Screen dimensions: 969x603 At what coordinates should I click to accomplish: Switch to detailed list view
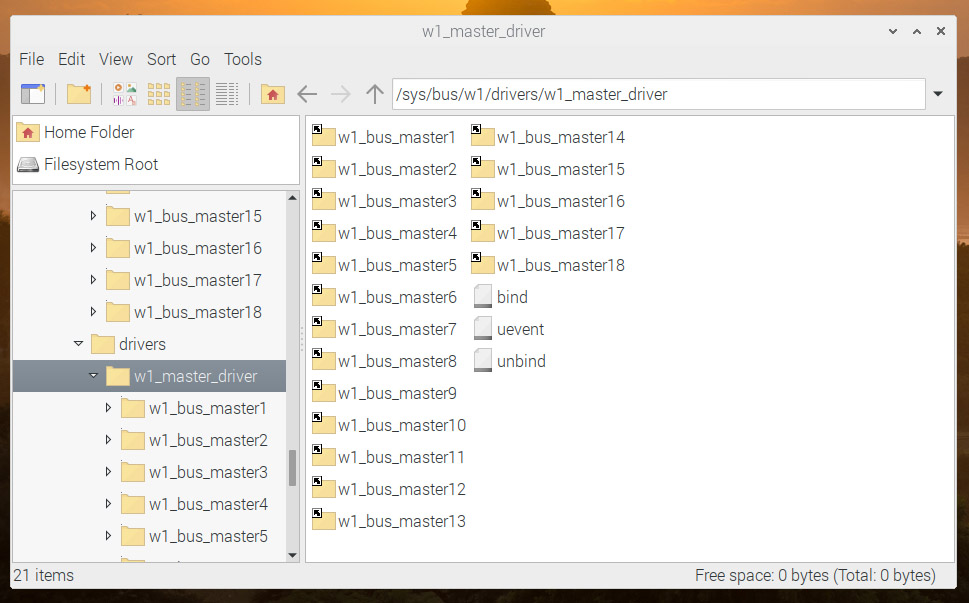click(227, 94)
